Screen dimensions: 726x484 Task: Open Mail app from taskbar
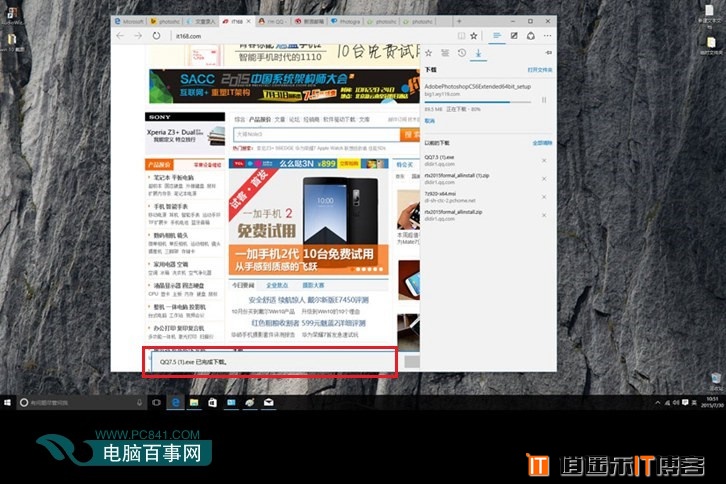[269, 402]
